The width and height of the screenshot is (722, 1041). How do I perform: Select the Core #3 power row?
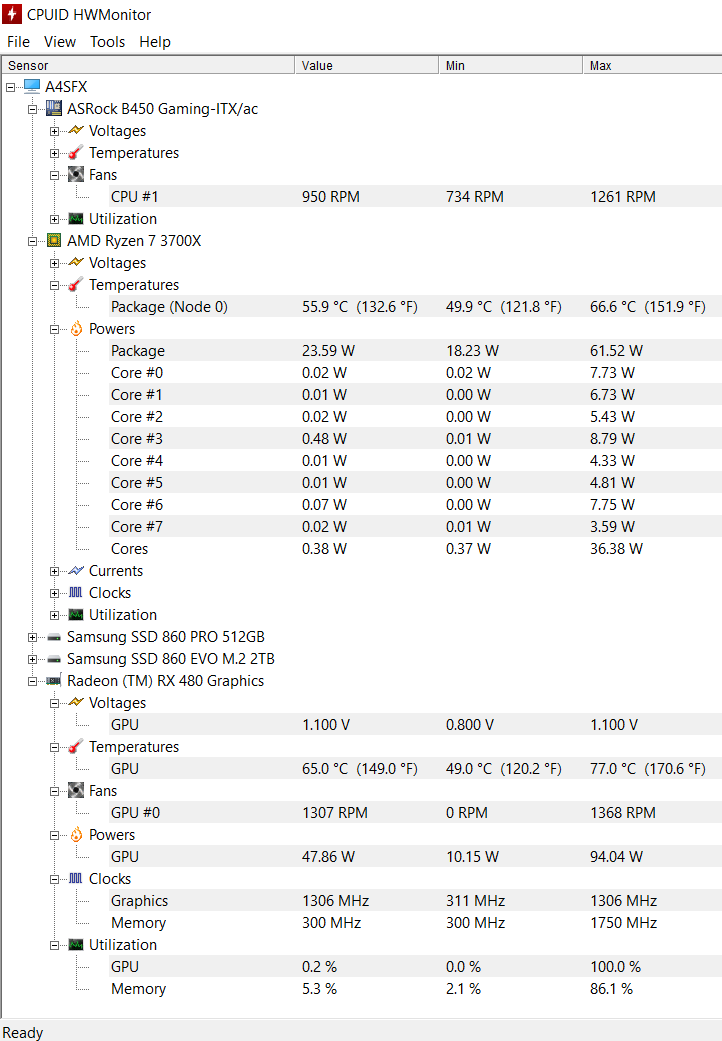tap(415, 439)
